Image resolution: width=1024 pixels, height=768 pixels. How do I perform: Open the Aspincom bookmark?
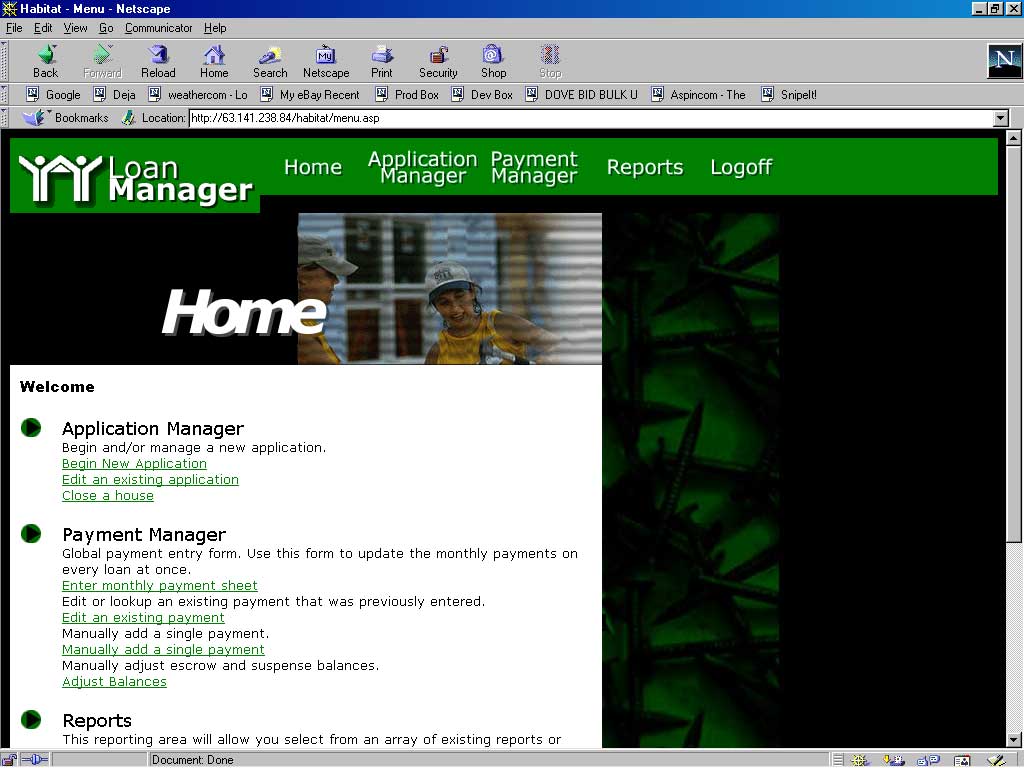pos(698,95)
